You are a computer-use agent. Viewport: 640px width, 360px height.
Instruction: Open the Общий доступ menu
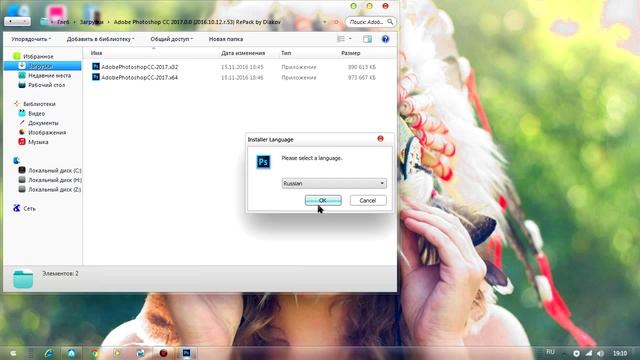coord(172,39)
